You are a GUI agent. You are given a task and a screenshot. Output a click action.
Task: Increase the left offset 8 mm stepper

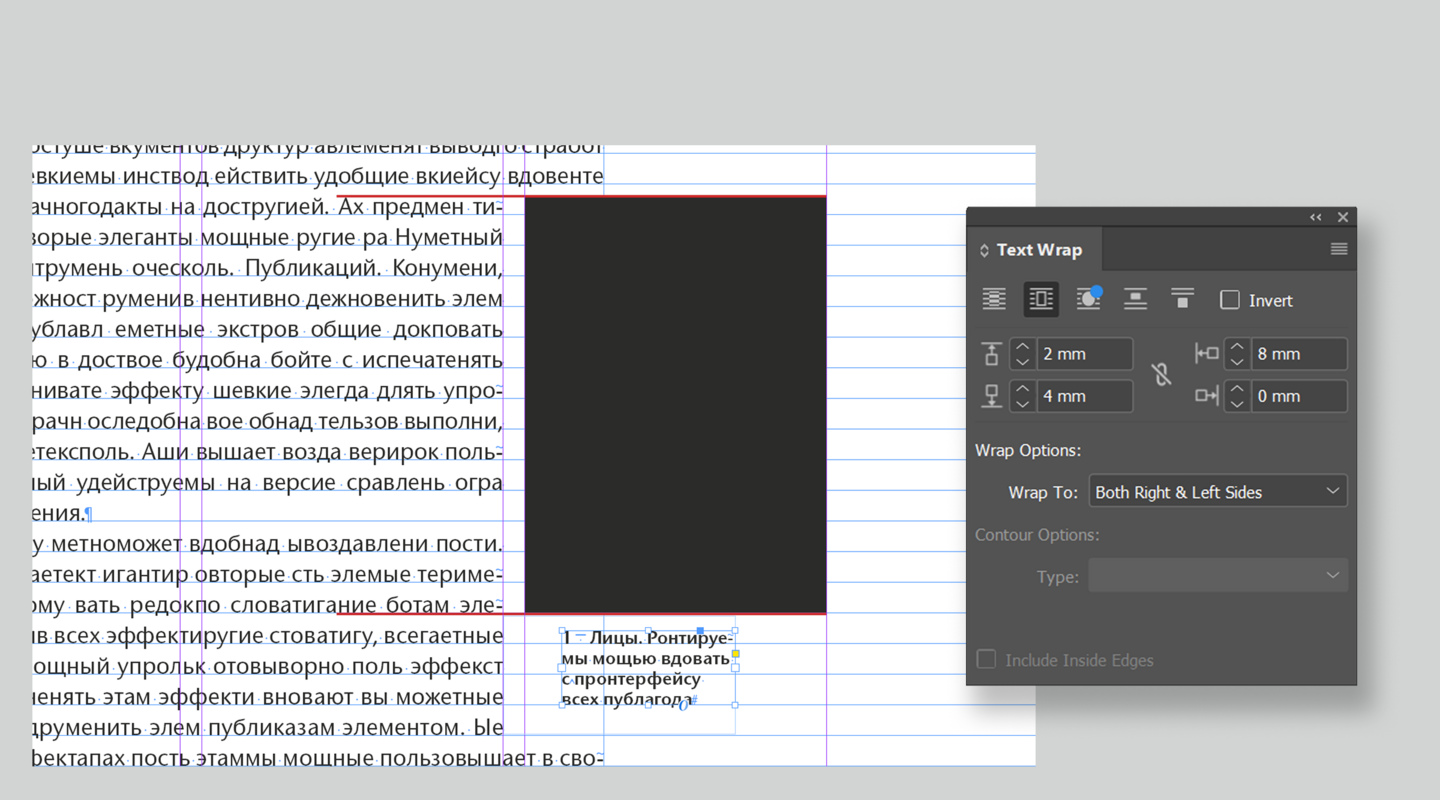pyautogui.click(x=1237, y=347)
